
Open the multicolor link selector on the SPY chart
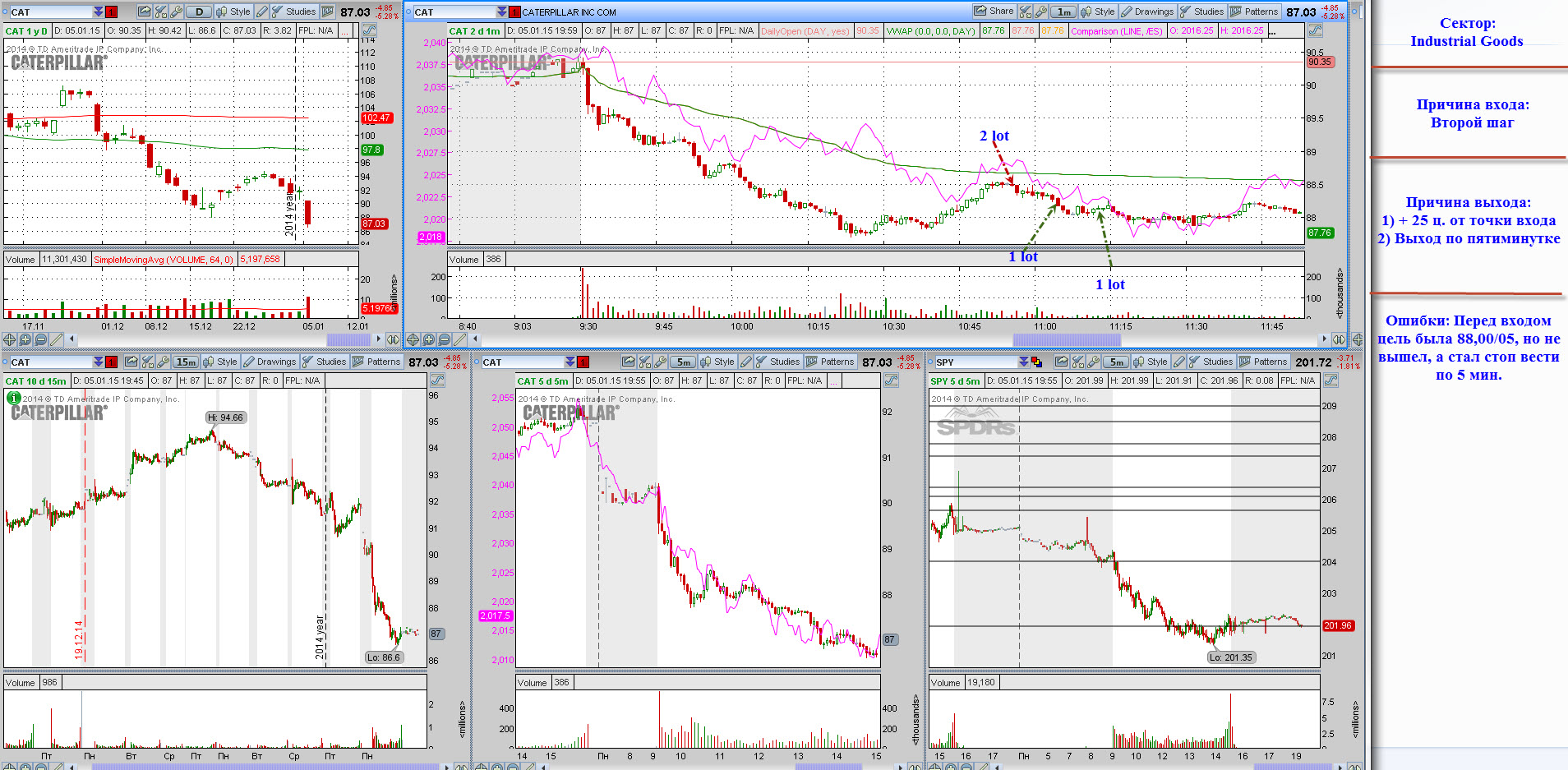click(1036, 362)
